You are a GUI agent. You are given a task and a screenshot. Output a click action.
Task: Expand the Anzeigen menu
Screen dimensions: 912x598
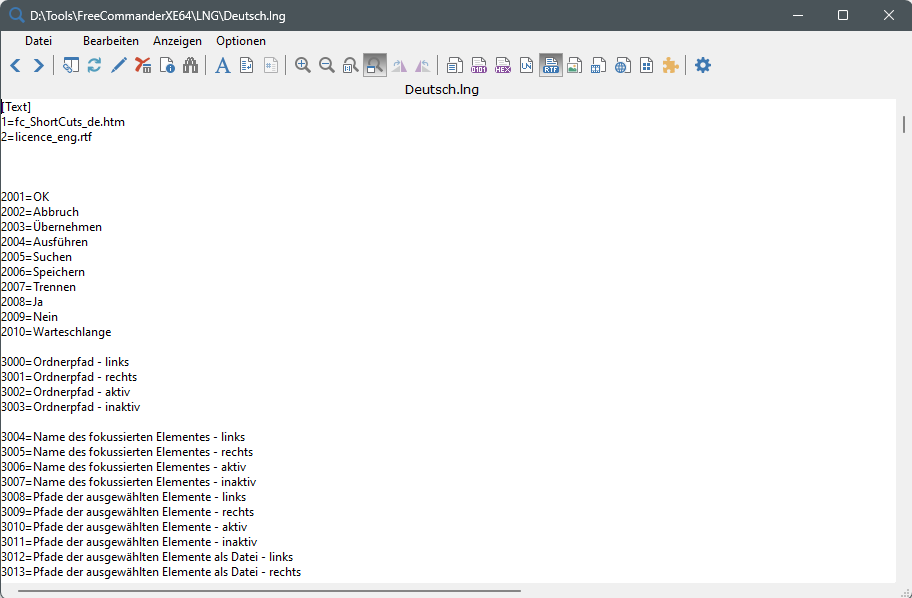[x=177, y=41]
